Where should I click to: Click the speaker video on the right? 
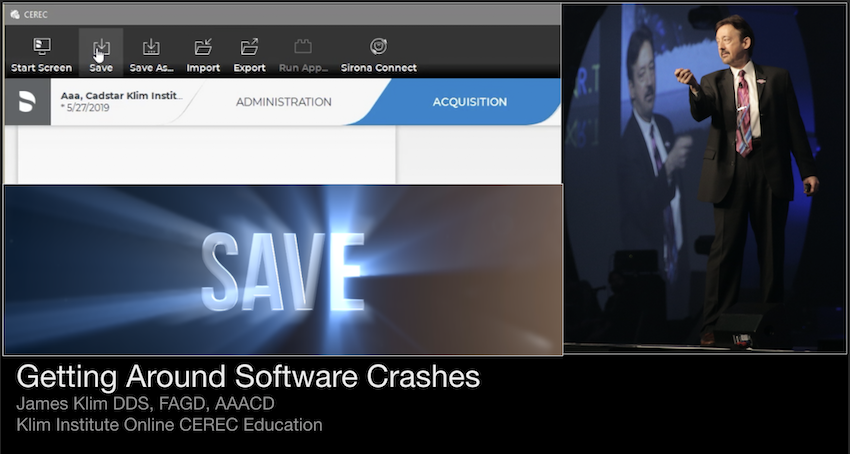(704, 178)
